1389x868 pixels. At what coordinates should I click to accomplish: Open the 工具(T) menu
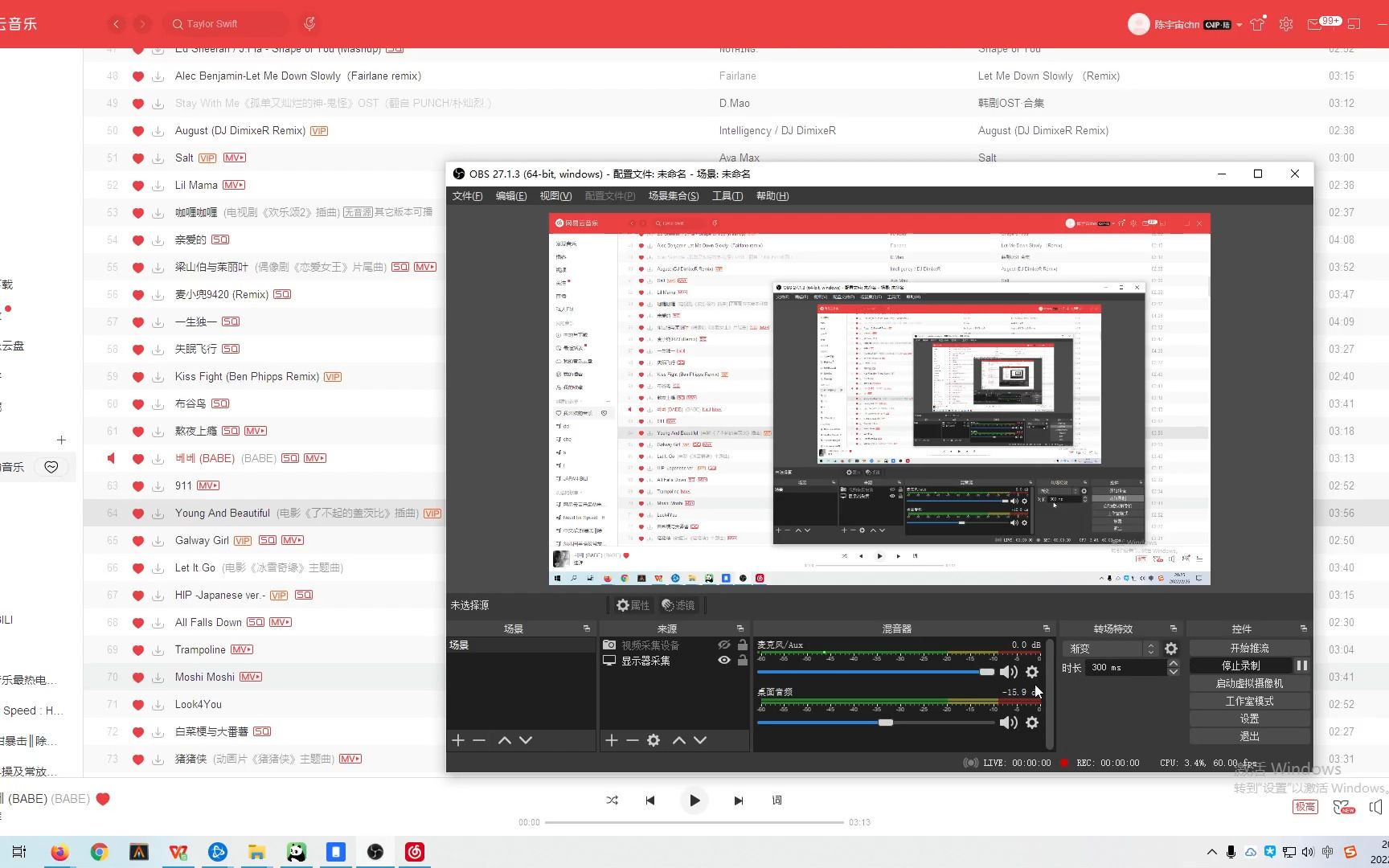727,196
